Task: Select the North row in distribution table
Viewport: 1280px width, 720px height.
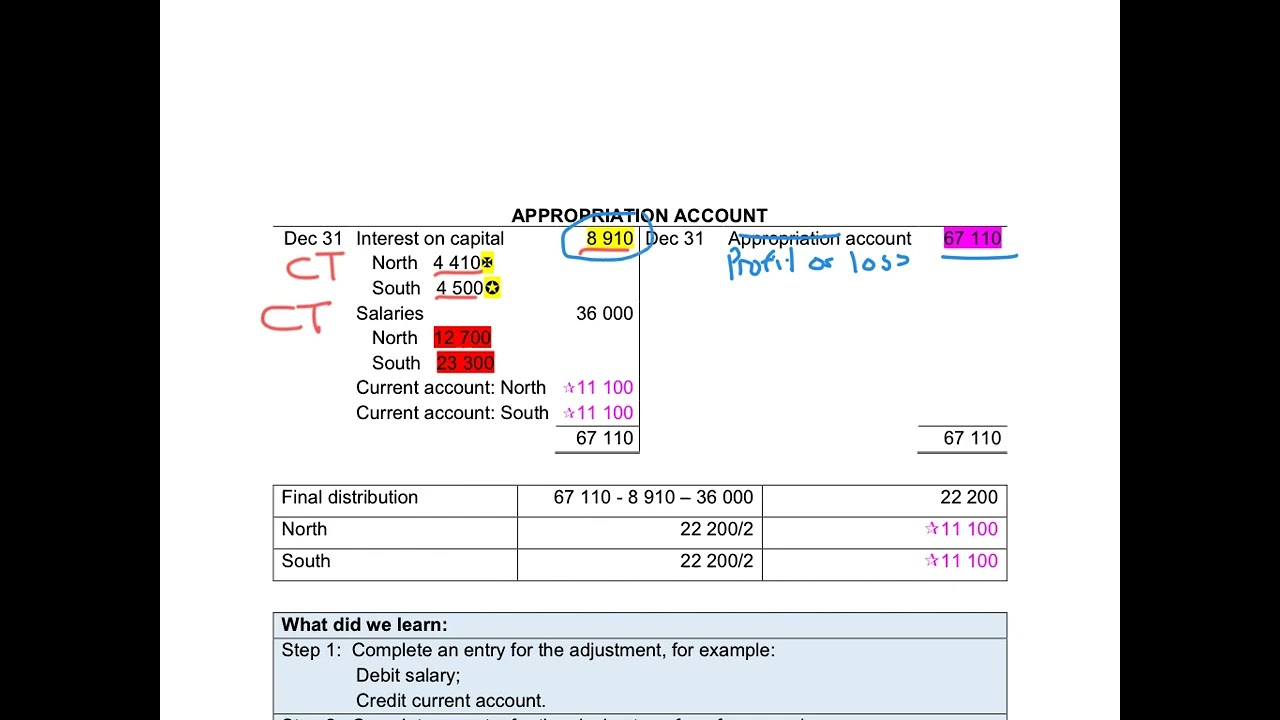Action: pyautogui.click(x=640, y=533)
